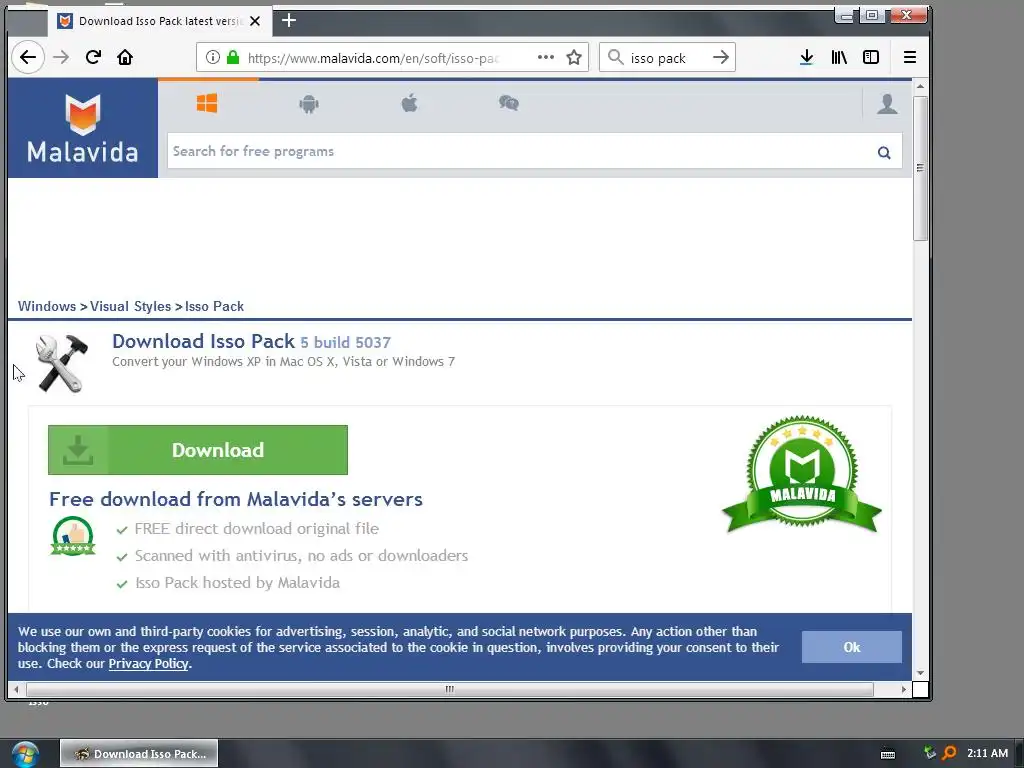Accept cookies with the Ok button
The height and width of the screenshot is (768, 1024).
(x=852, y=647)
